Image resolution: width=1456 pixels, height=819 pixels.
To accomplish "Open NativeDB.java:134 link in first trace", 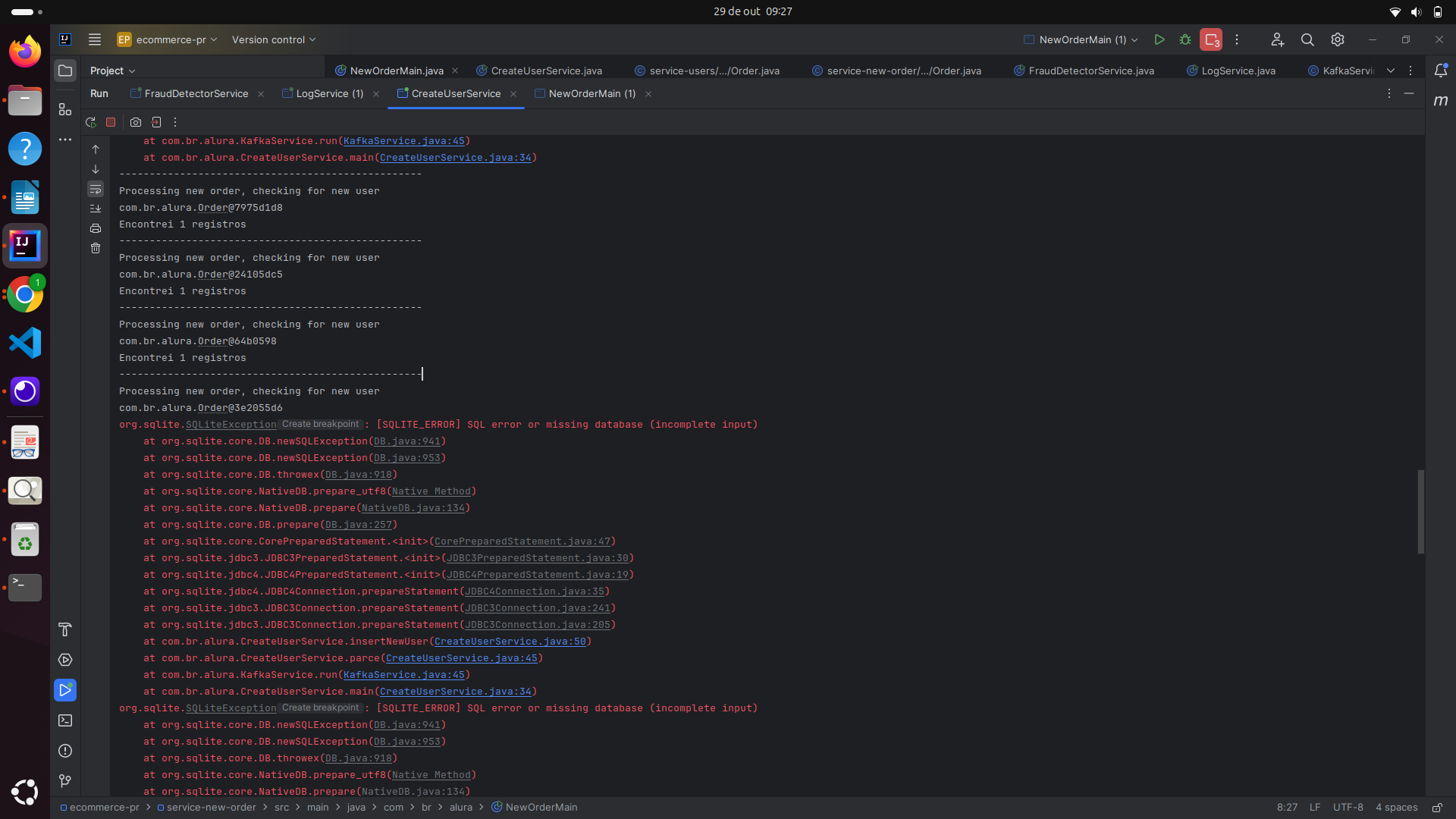I will 413,508.
